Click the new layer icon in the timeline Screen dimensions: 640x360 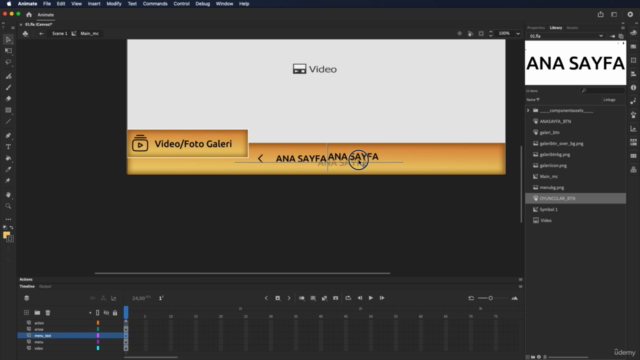(27, 313)
